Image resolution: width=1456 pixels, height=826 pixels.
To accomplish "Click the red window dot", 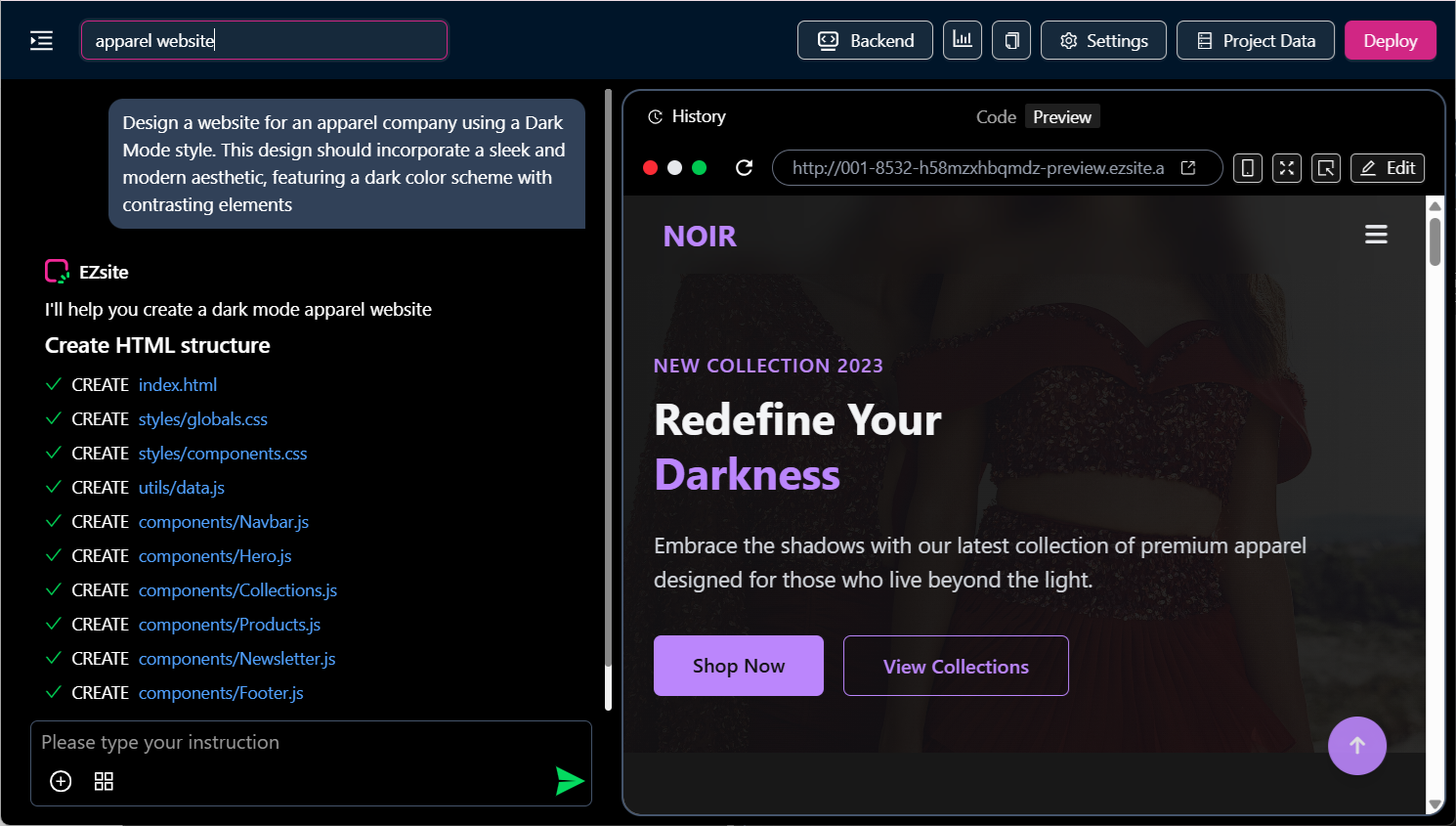I will click(x=650, y=167).
